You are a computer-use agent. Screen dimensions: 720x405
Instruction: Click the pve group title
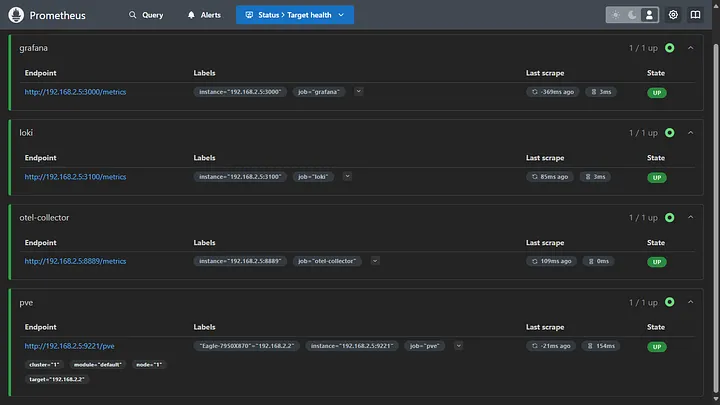pos(26,303)
